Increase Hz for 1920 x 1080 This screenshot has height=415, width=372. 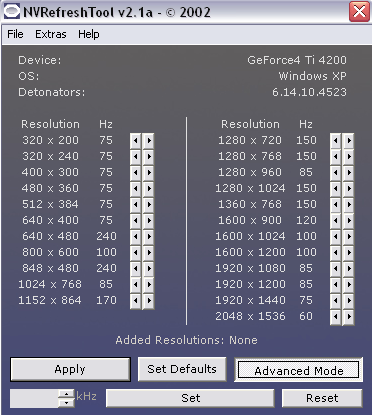point(349,269)
